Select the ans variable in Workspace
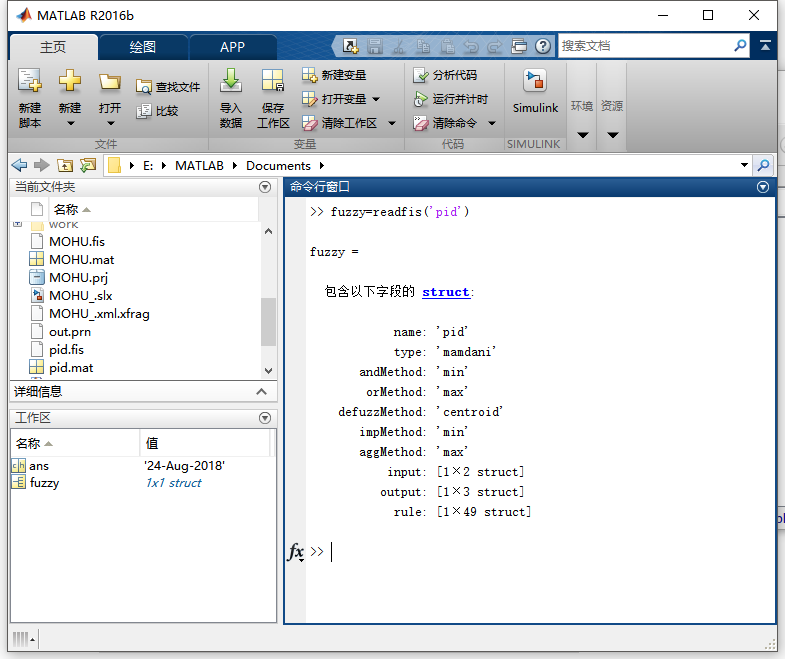The height and width of the screenshot is (659, 785). pos(39,466)
